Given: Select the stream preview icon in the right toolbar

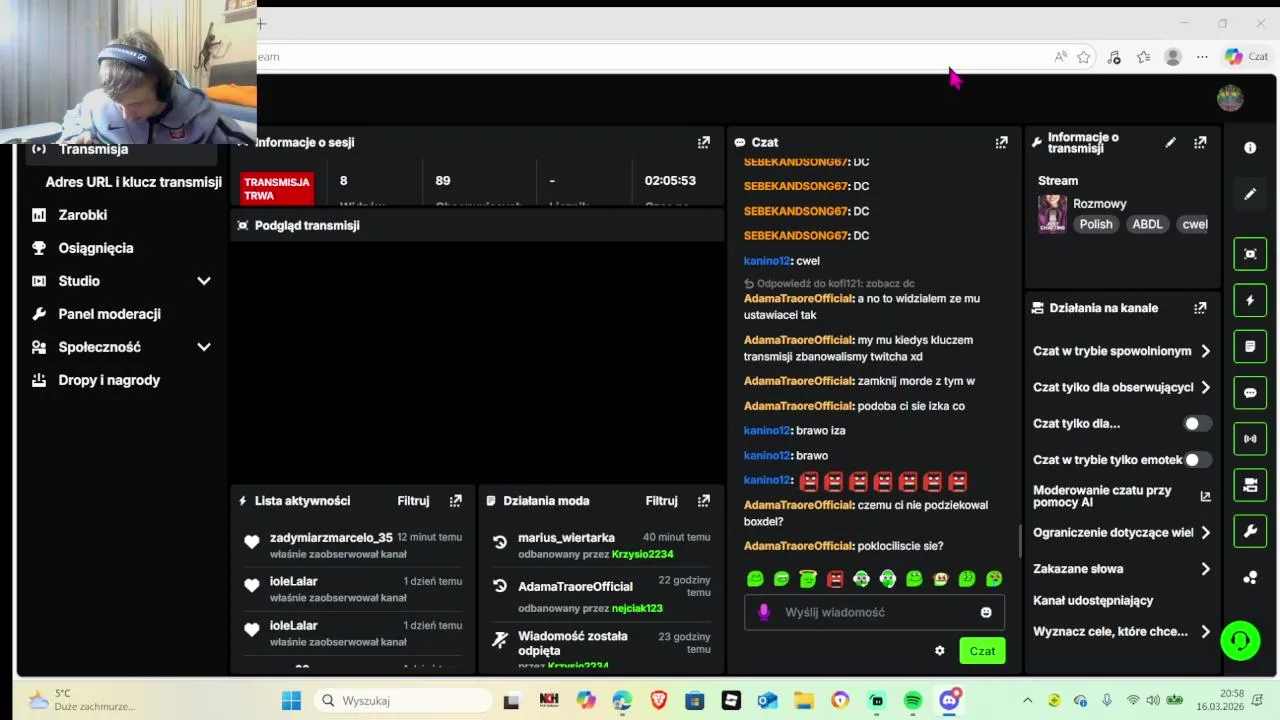Looking at the screenshot, I should pos(1250,254).
